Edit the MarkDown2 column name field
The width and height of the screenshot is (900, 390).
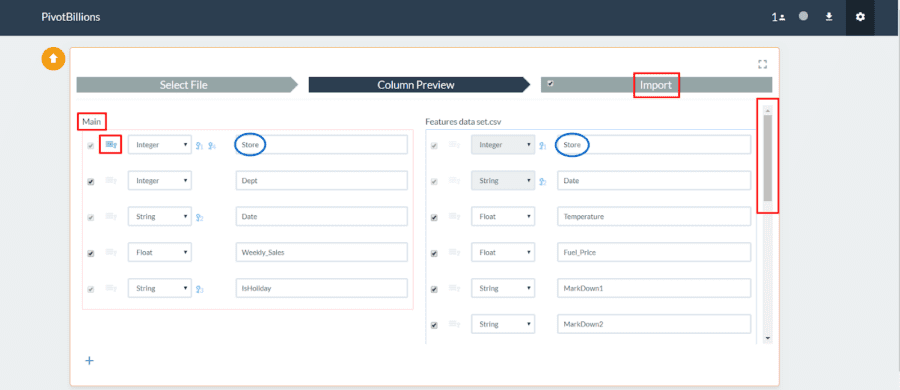[x=654, y=324]
